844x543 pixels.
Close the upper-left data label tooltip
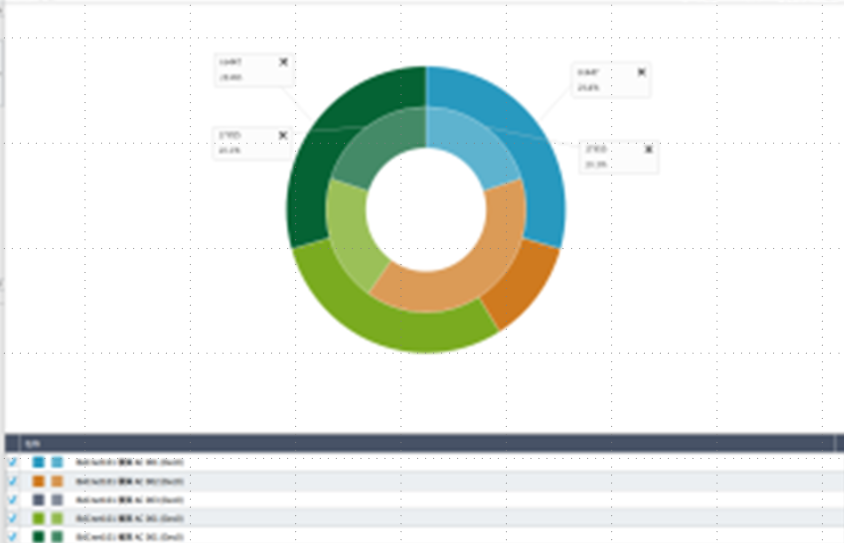coord(283,62)
